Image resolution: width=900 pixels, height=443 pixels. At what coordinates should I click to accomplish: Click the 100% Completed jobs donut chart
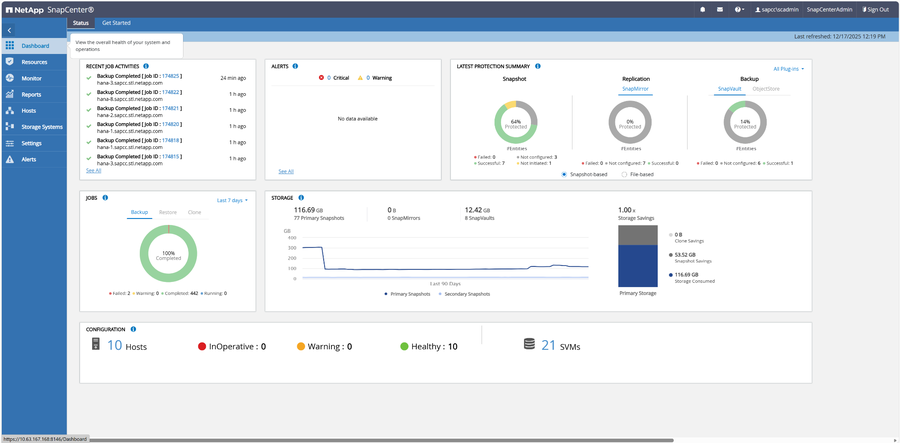pos(168,254)
